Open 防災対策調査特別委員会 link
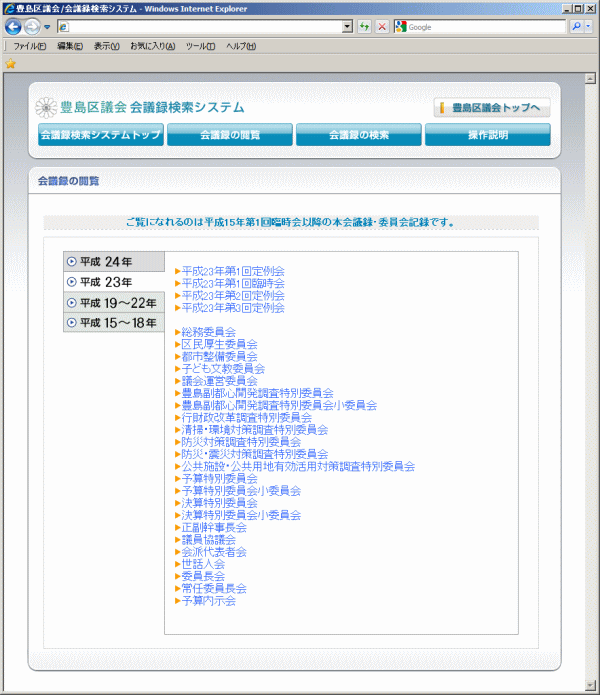The image size is (600, 695). click(x=241, y=442)
